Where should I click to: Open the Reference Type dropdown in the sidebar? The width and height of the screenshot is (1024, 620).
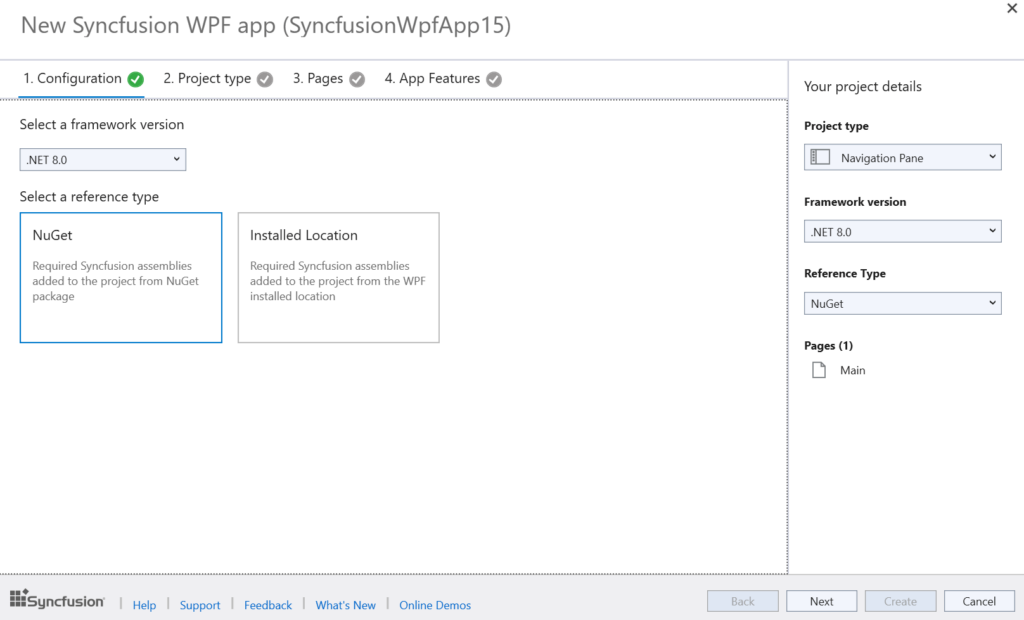pyautogui.click(x=993, y=303)
